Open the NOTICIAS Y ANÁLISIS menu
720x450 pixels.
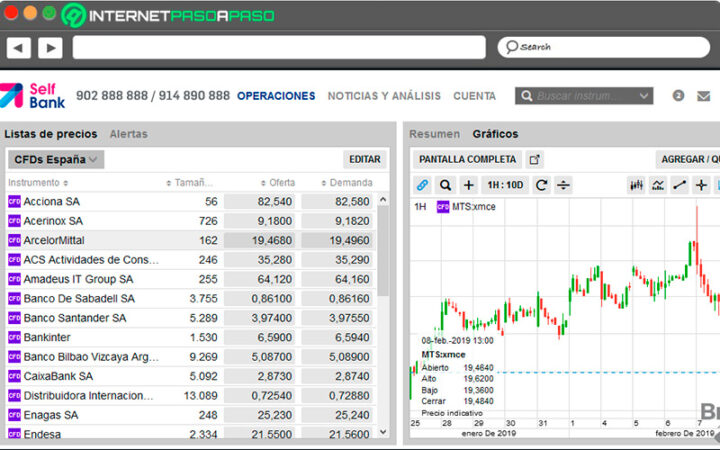click(384, 96)
